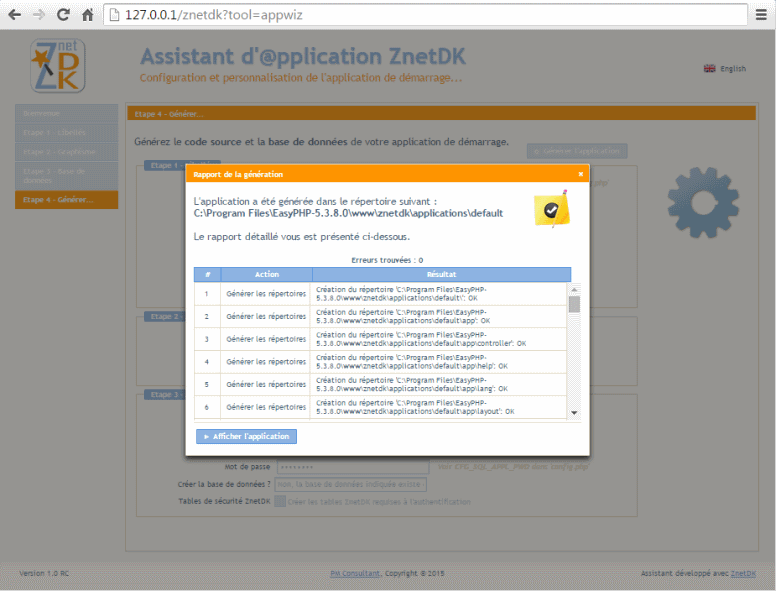
Task: Close the Rapport de la génération dialog
Action: [581, 174]
